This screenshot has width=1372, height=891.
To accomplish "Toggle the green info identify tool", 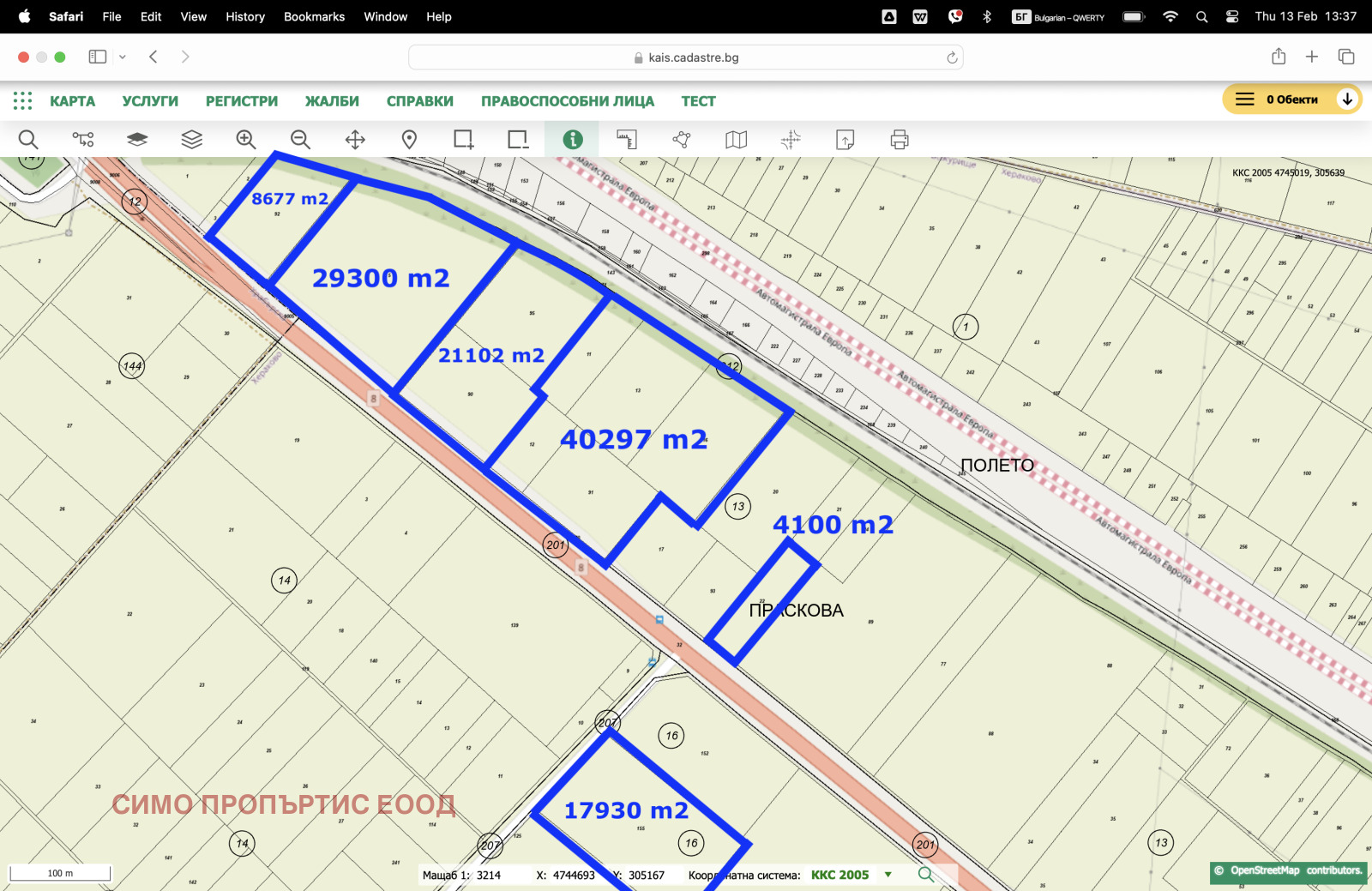I will coord(572,140).
